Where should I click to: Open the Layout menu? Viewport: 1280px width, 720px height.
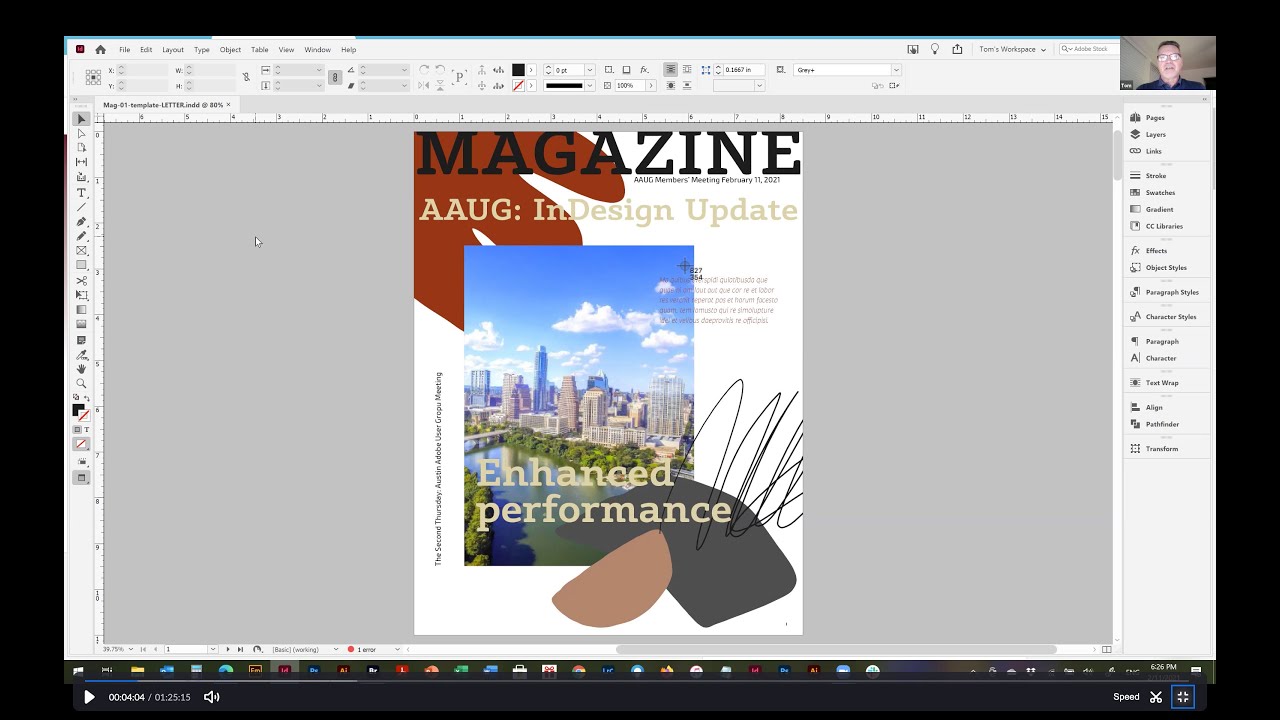click(173, 49)
